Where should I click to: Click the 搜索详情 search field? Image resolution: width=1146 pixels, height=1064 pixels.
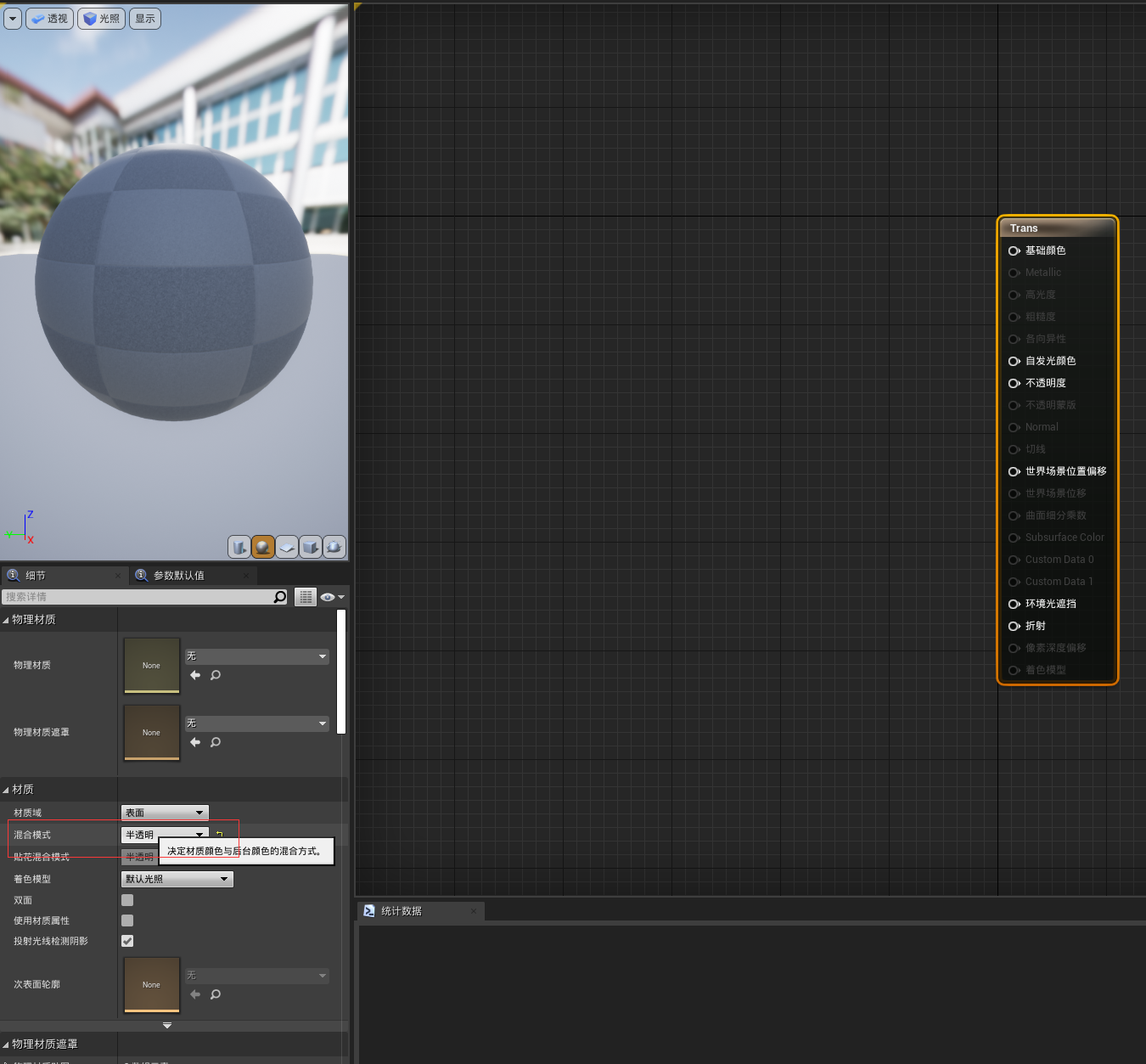[145, 597]
